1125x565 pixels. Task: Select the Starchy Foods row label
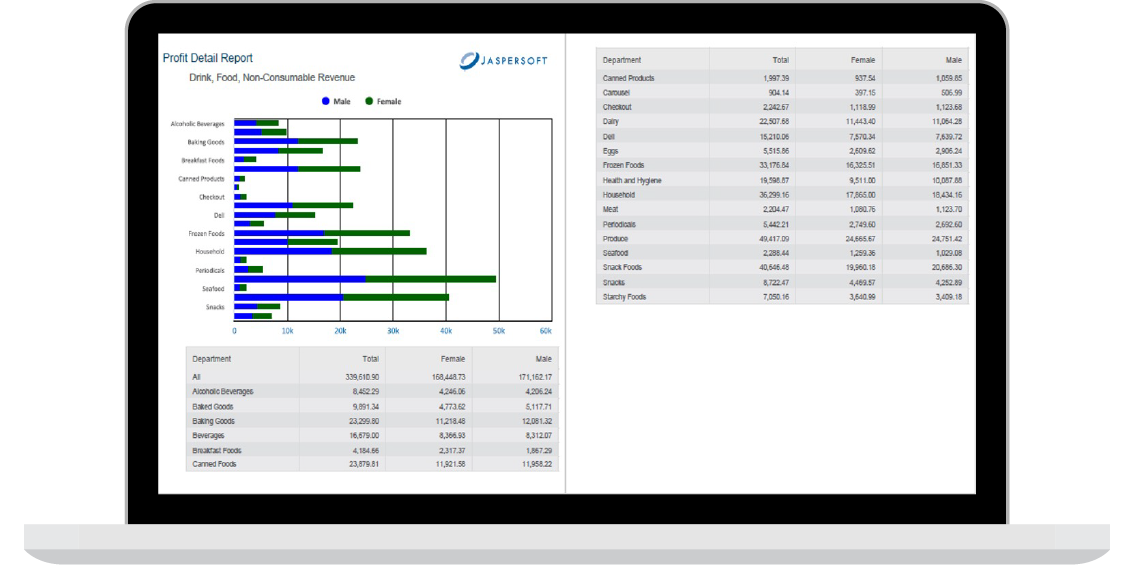tap(624, 297)
